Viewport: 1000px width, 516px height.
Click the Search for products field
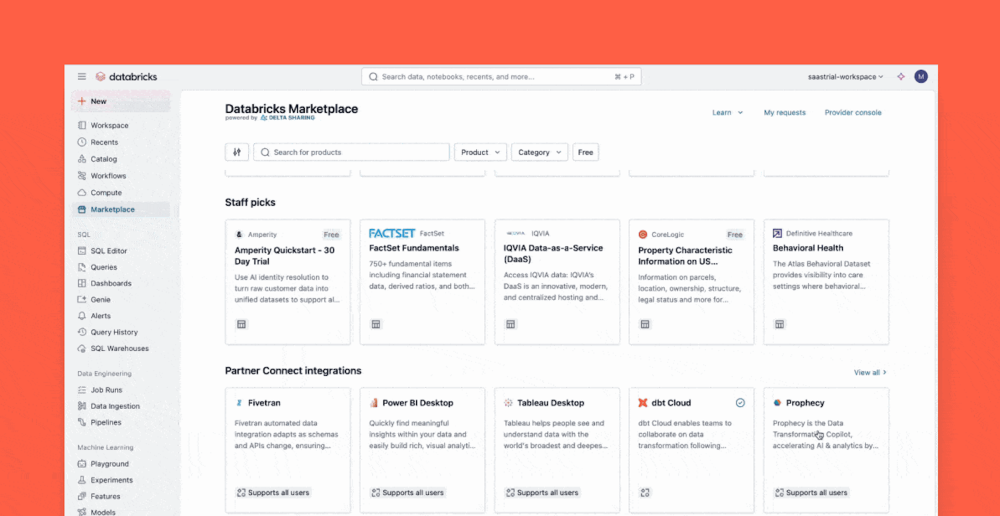tap(351, 152)
